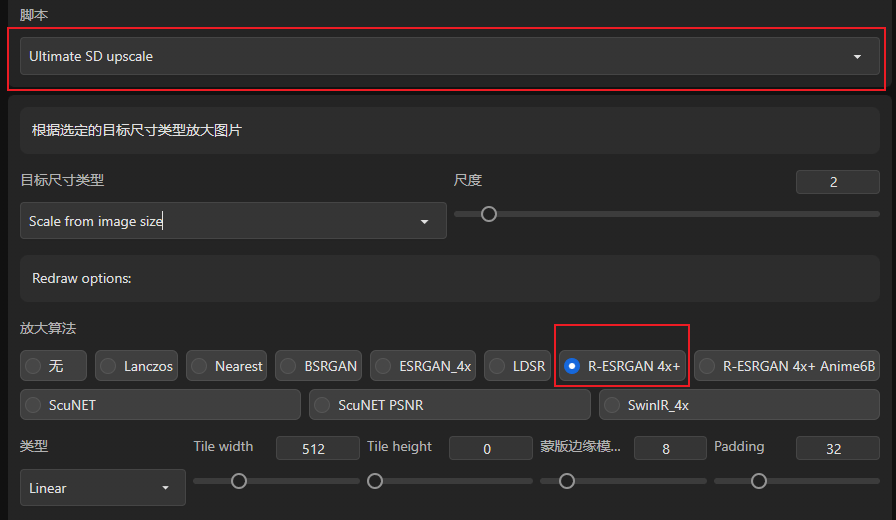Expand the Scale from image size dropdown
Screen dimensions: 896x520
click(233, 221)
